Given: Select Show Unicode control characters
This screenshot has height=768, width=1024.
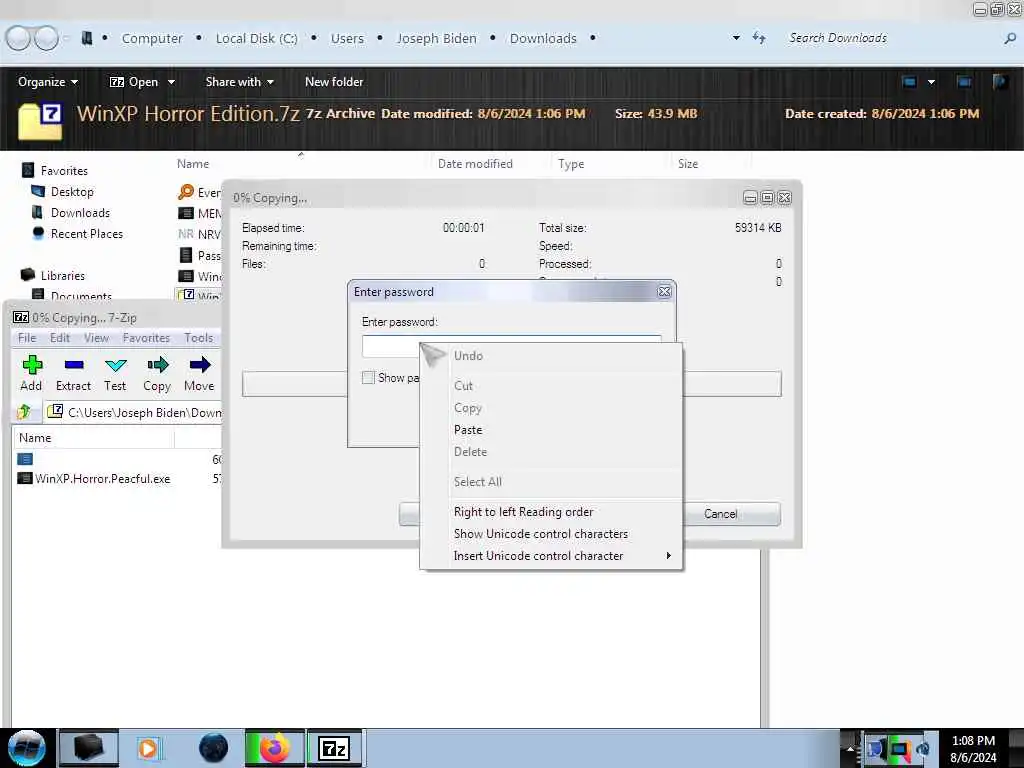Looking at the screenshot, I should tap(541, 534).
